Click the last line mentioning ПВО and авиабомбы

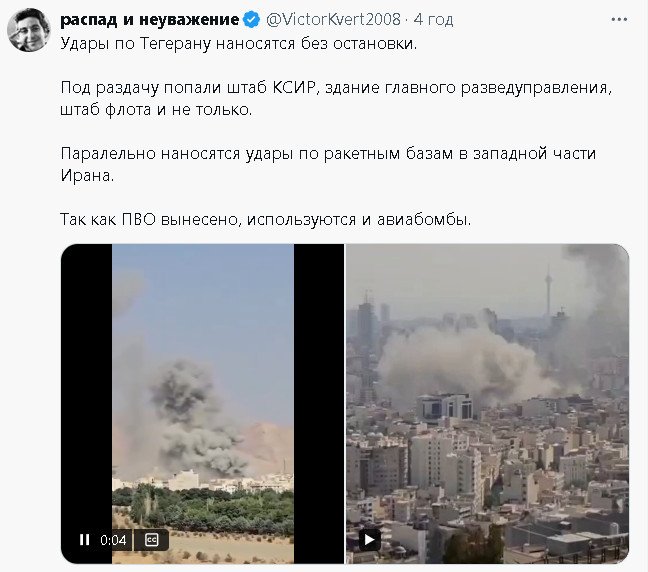(266, 219)
